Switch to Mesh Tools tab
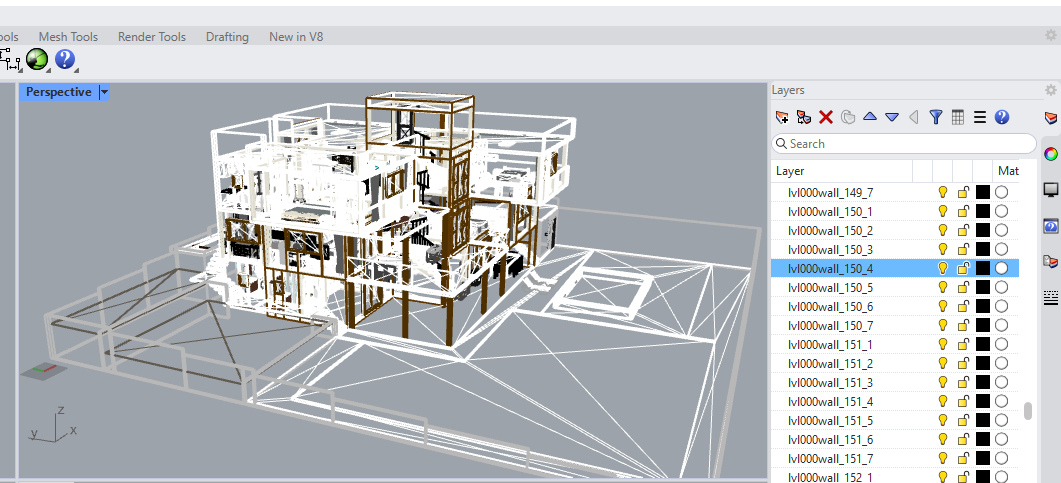 pos(68,37)
